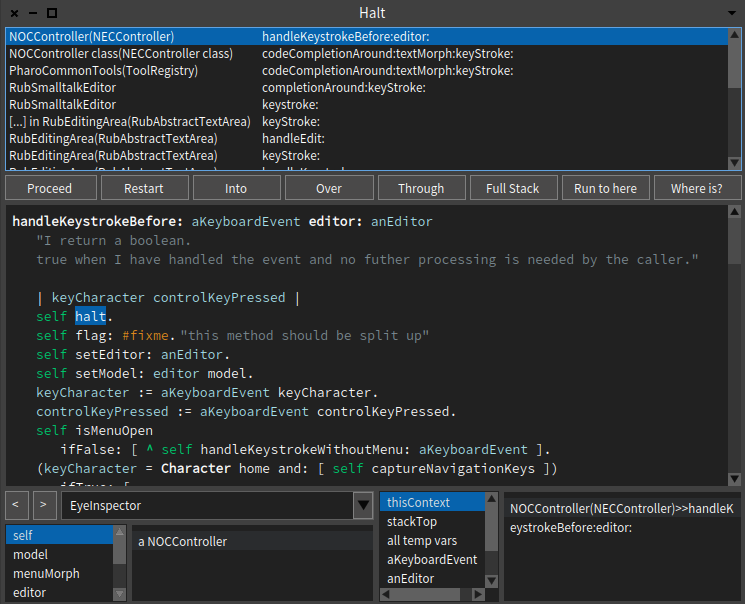Click the stack list scroll down arrow
The image size is (745, 604).
pos(734,163)
